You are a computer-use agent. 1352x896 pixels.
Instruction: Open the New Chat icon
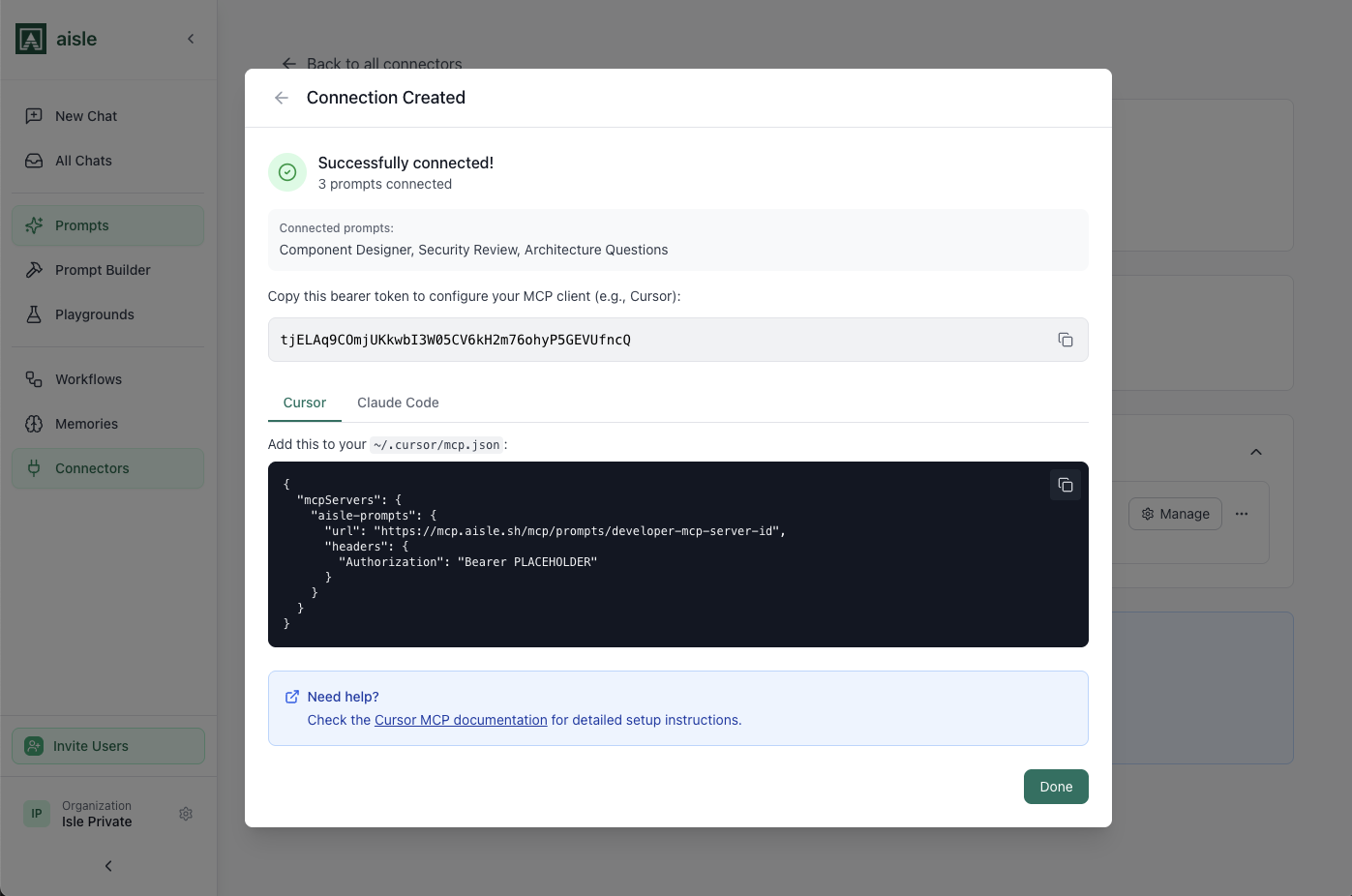(x=36, y=115)
